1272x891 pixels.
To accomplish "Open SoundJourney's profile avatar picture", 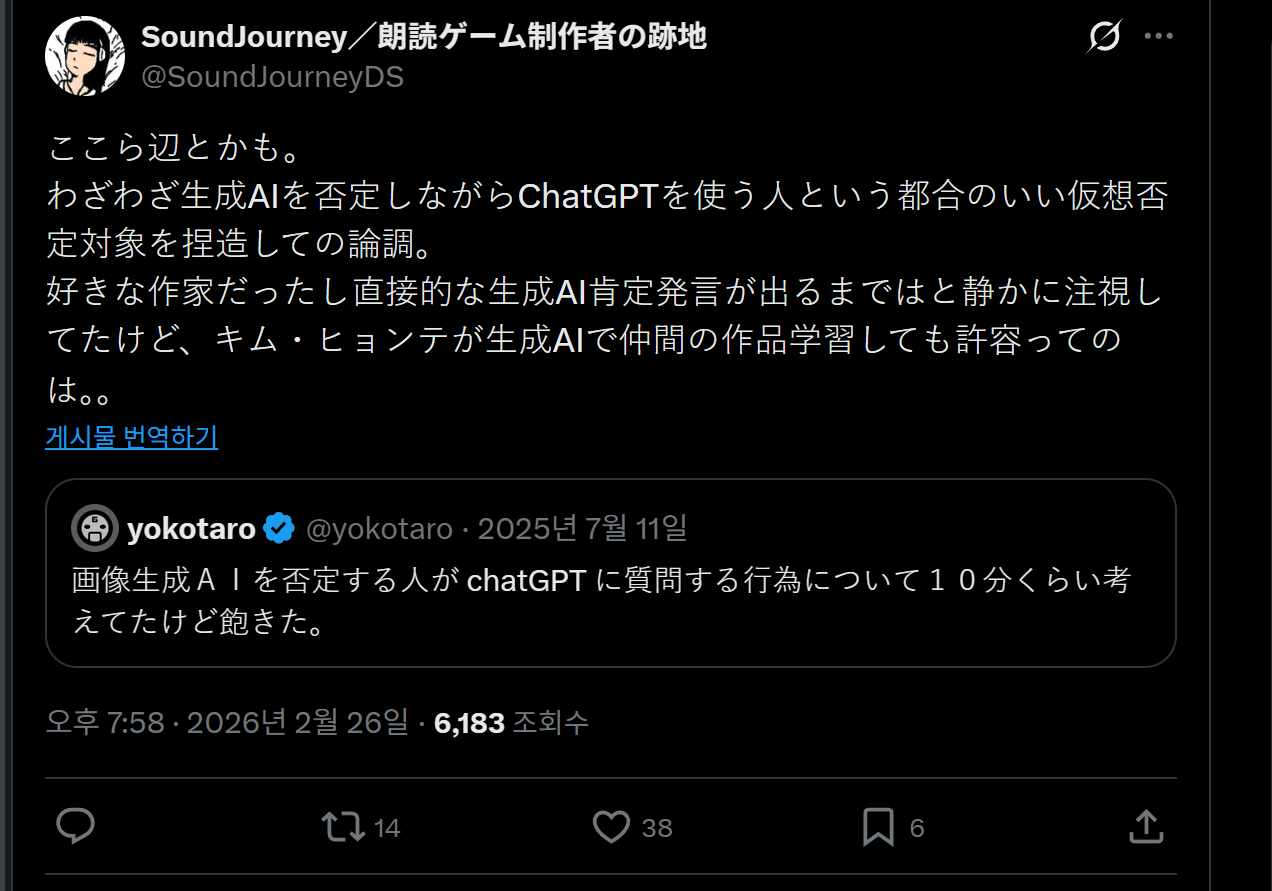I will tap(85, 56).
